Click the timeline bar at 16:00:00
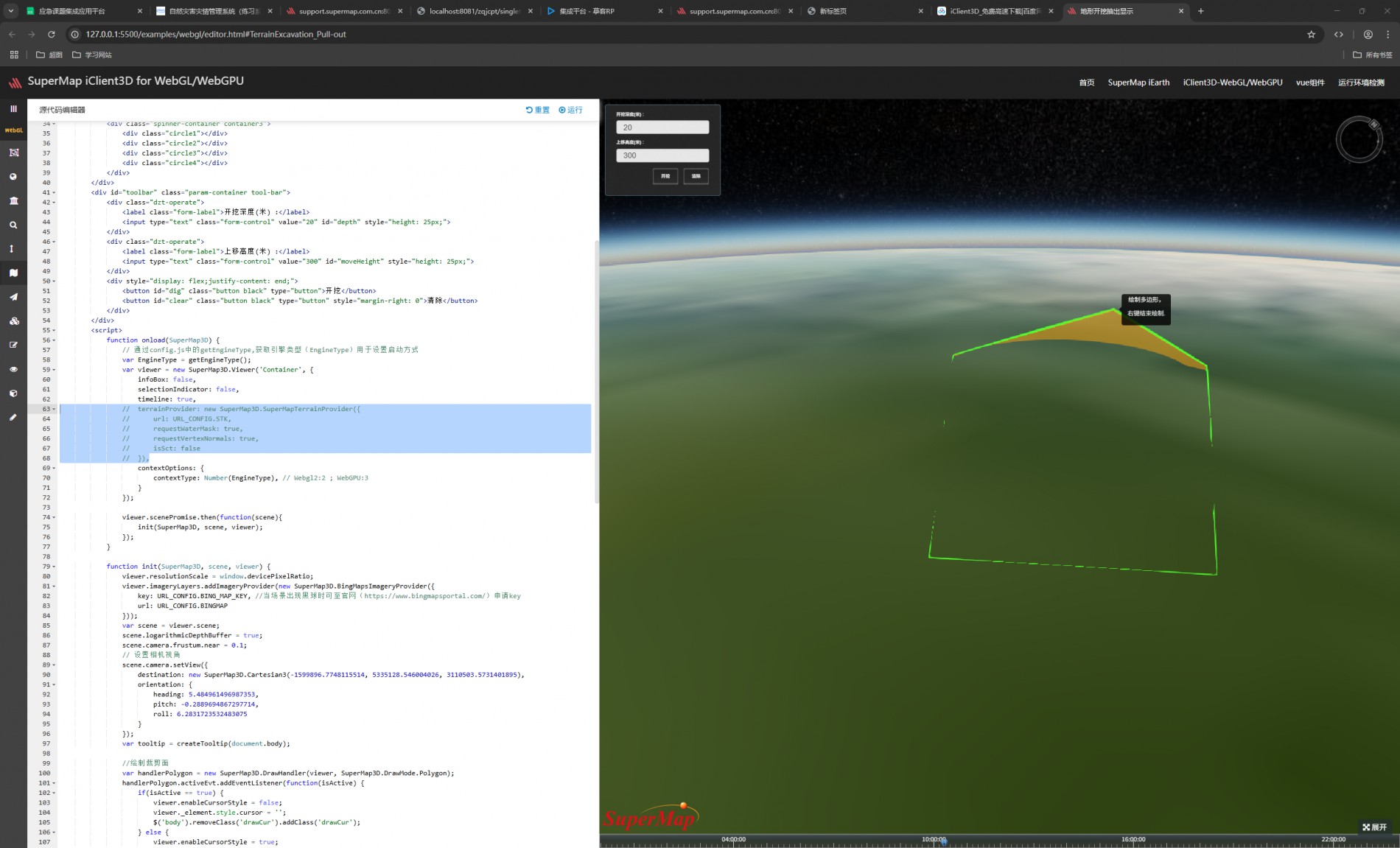 click(x=1133, y=840)
